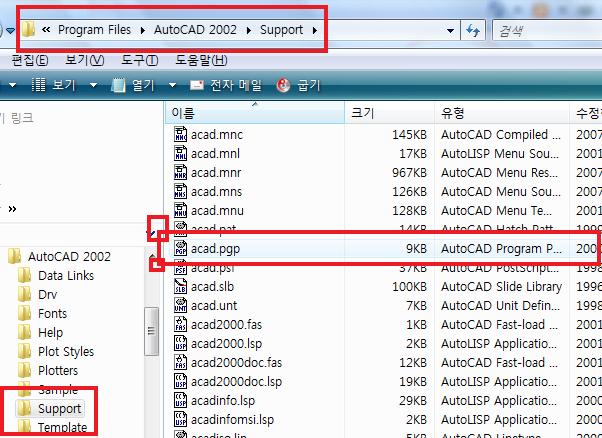Select the acad.slb file name
This screenshot has width=602, height=438.
coord(212,287)
